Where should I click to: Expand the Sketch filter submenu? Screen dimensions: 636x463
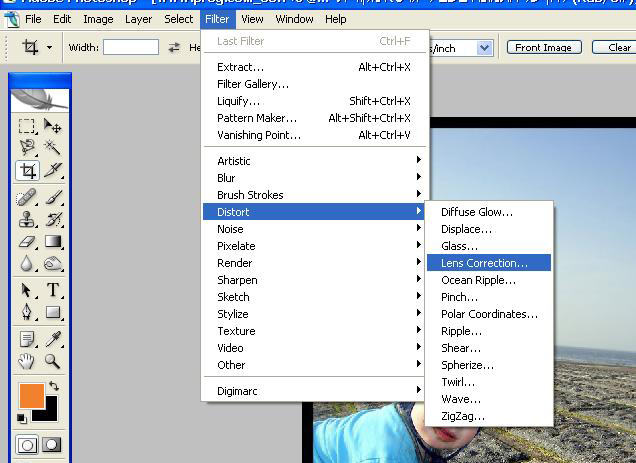coord(312,297)
